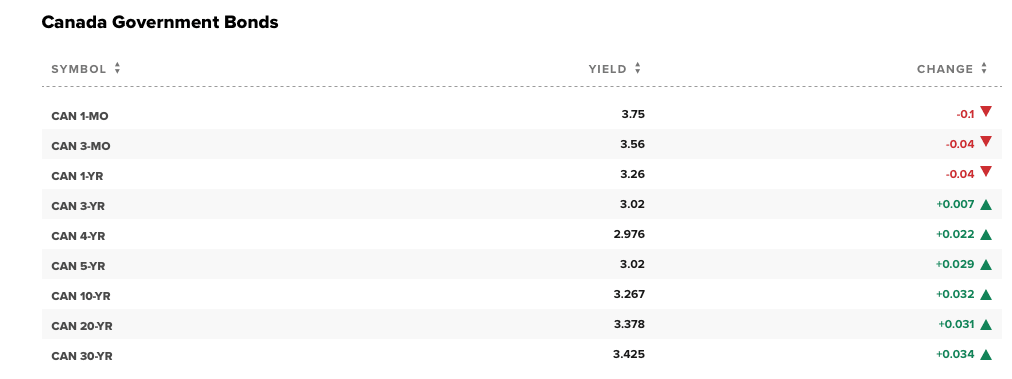1012x379 pixels.
Task: Open the CAN 1-MO bond symbol
Action: point(80,116)
